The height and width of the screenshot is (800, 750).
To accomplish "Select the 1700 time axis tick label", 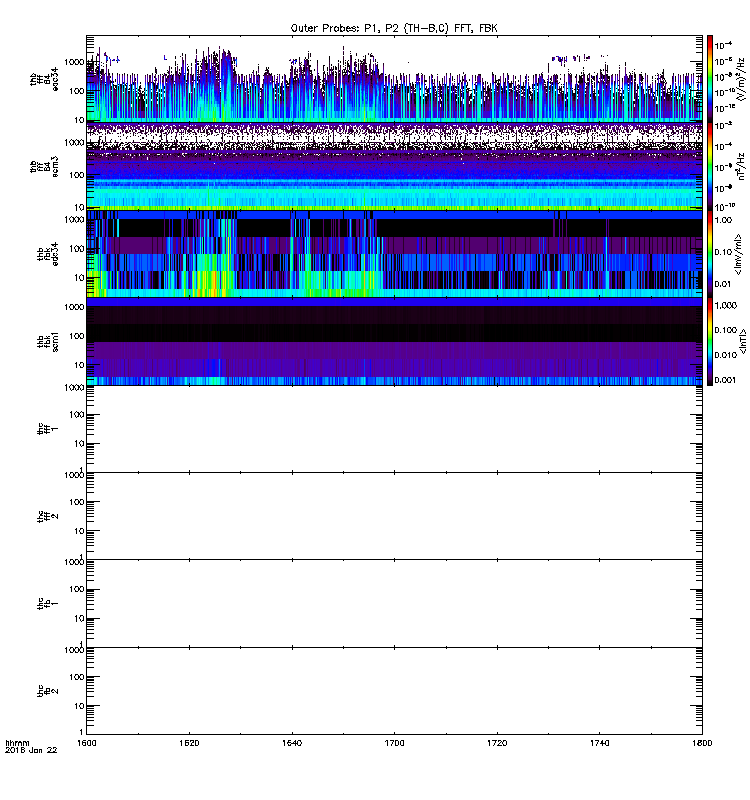I will point(395,744).
